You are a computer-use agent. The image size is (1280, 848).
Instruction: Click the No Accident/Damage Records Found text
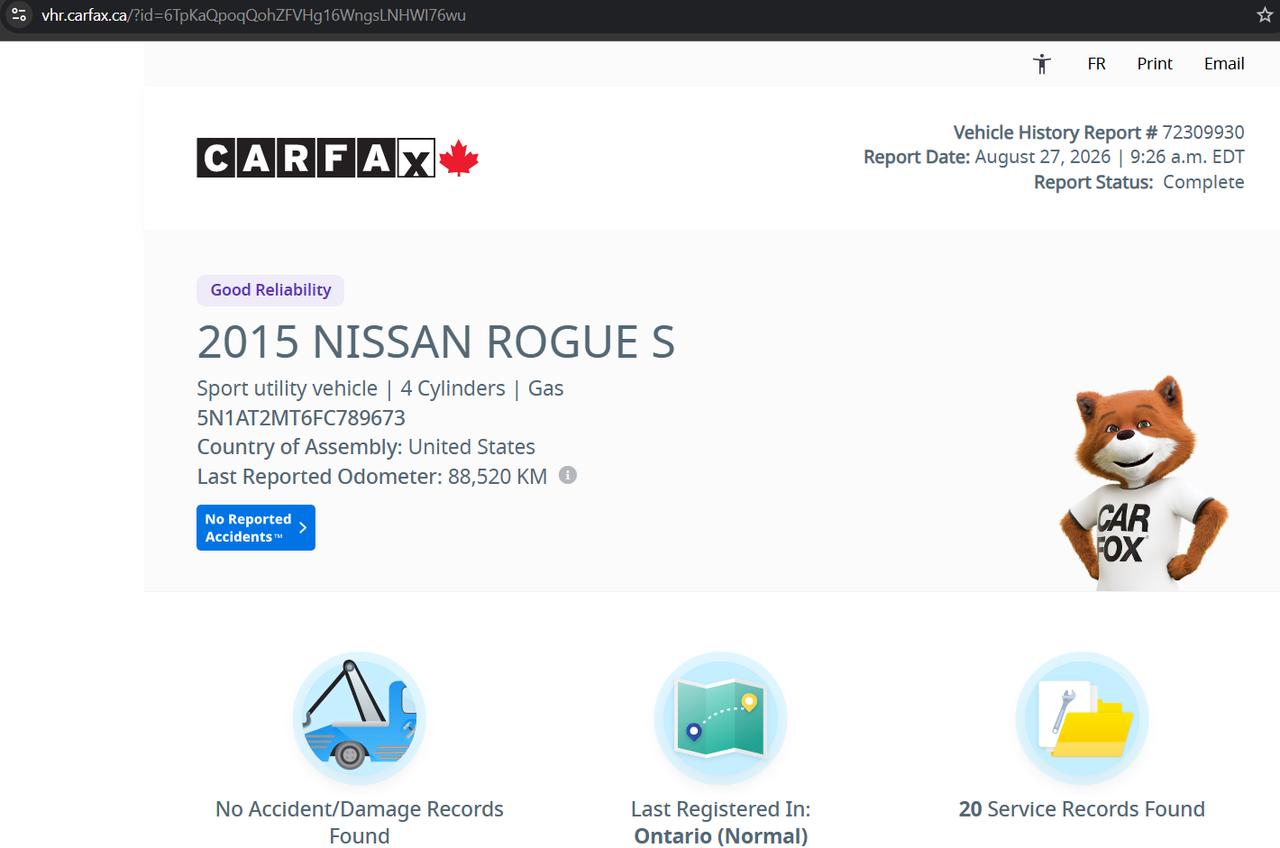(359, 822)
